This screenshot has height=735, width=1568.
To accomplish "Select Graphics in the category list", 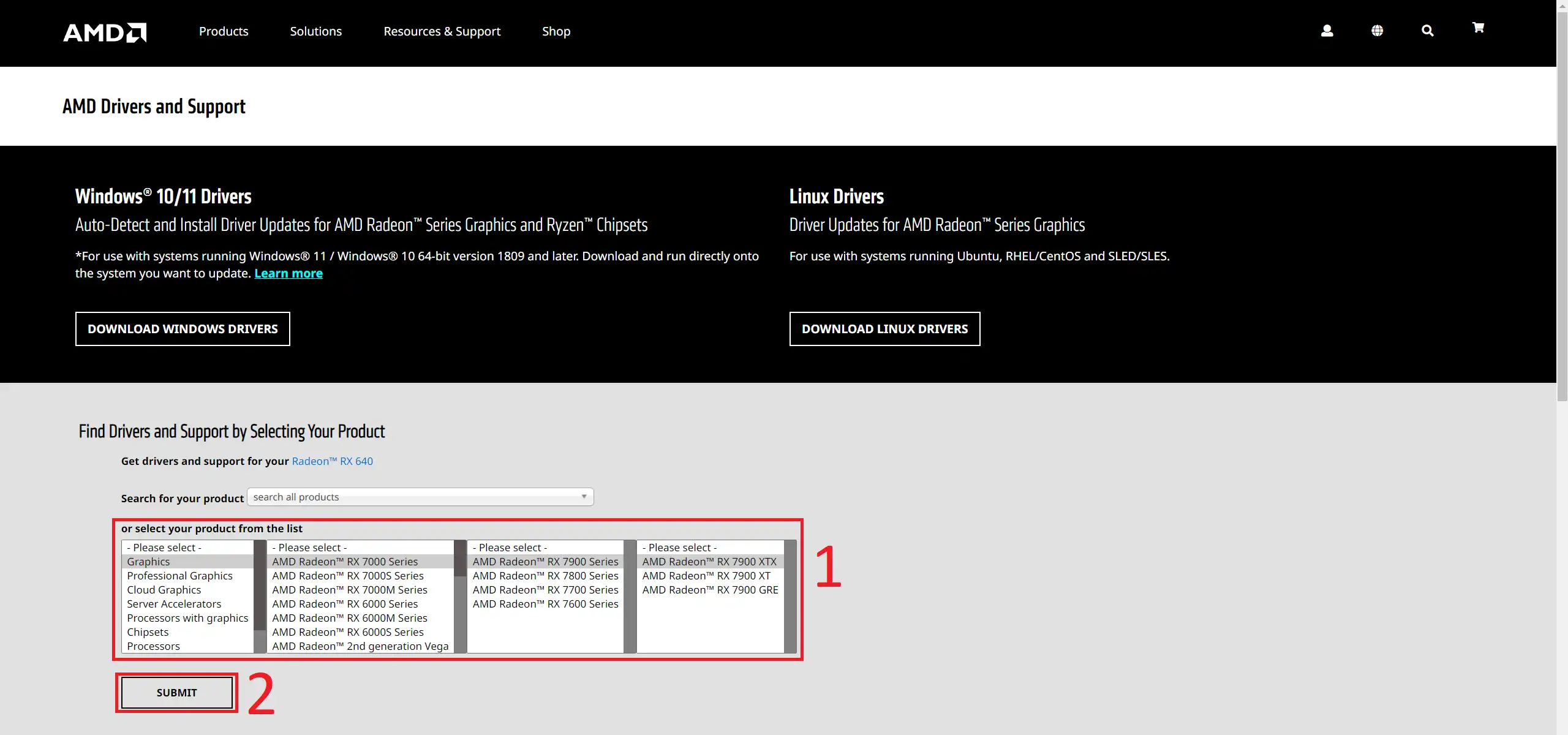I will click(x=187, y=562).
